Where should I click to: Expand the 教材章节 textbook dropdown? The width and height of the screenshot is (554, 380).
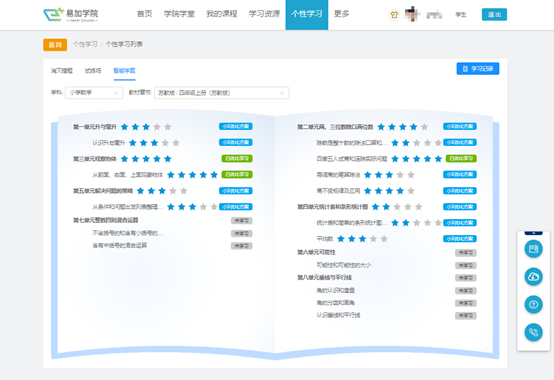pyautogui.click(x=222, y=93)
